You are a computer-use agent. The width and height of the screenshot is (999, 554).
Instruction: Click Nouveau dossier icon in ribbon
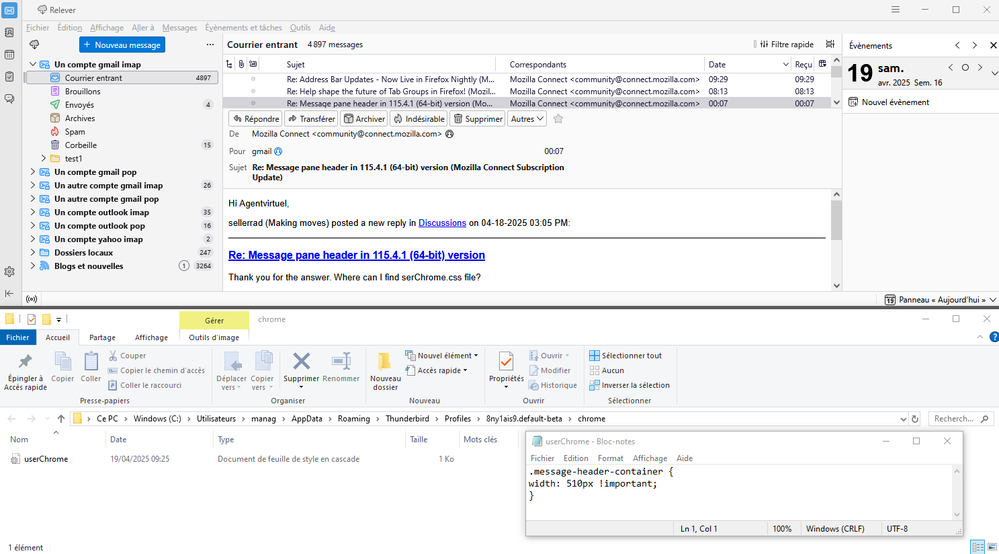(x=384, y=361)
